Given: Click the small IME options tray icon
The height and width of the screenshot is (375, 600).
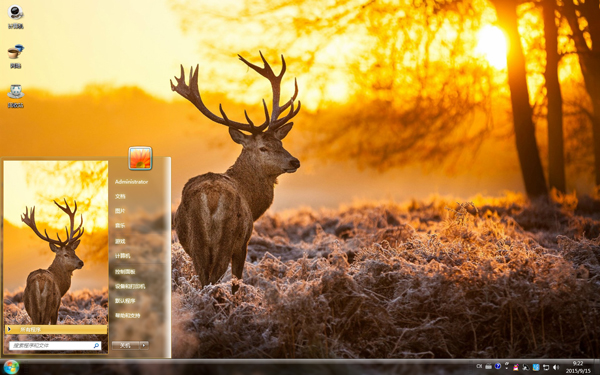Looking at the screenshot, I should pos(507,365).
